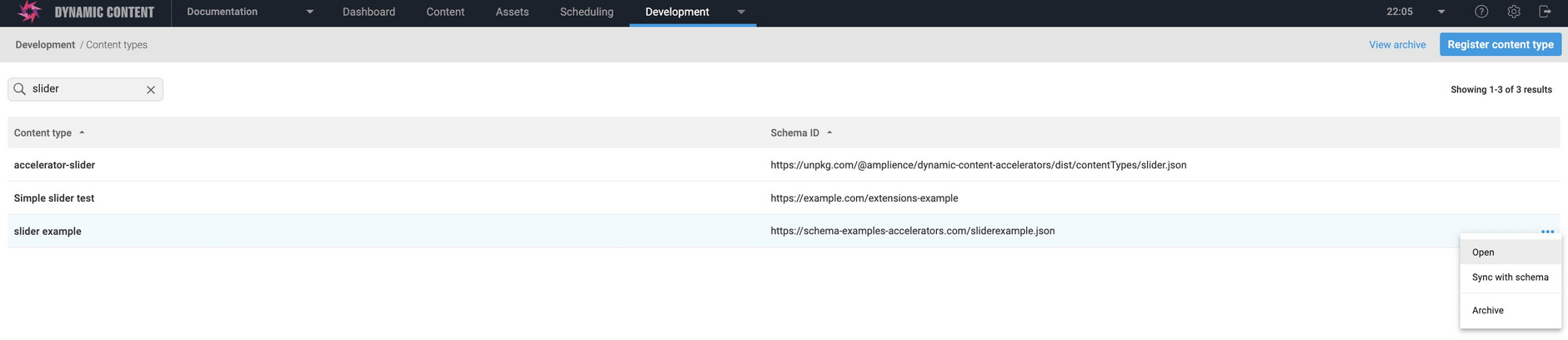
Task: Open the View archive link
Action: click(1397, 45)
